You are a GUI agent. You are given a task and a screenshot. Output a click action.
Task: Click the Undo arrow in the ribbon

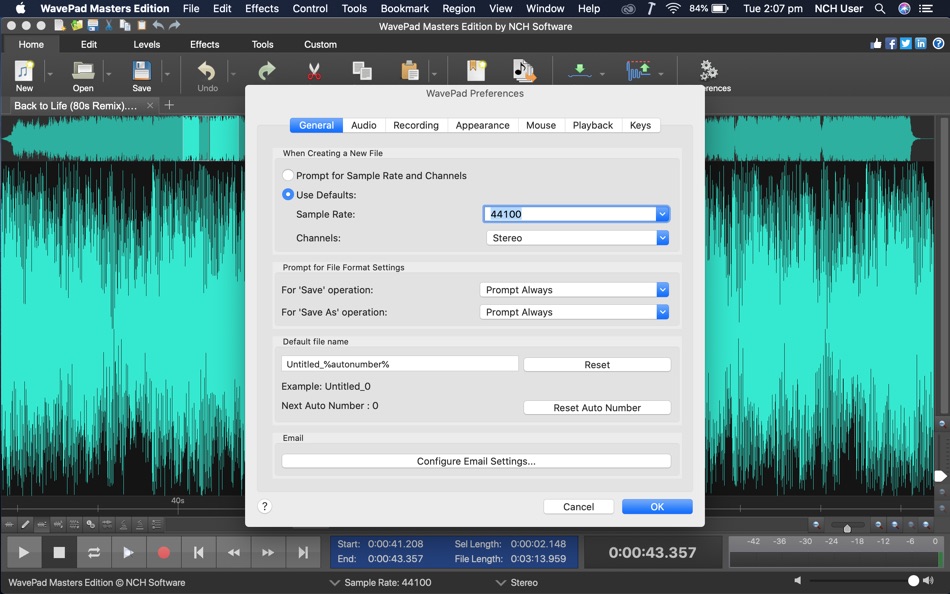207,71
